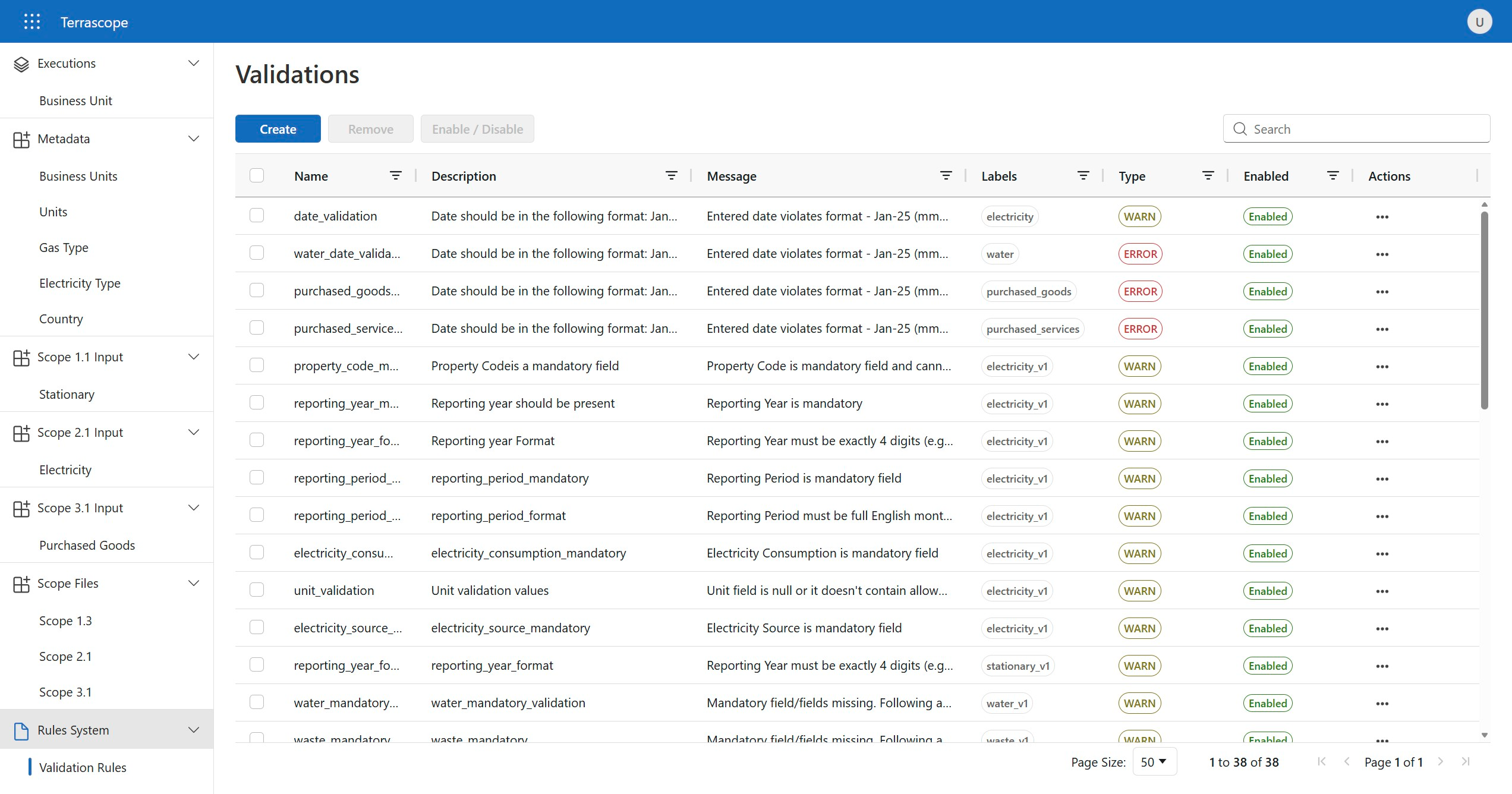The height and width of the screenshot is (794, 1512).
Task: Open the Page Size dropdown
Action: click(x=1154, y=762)
